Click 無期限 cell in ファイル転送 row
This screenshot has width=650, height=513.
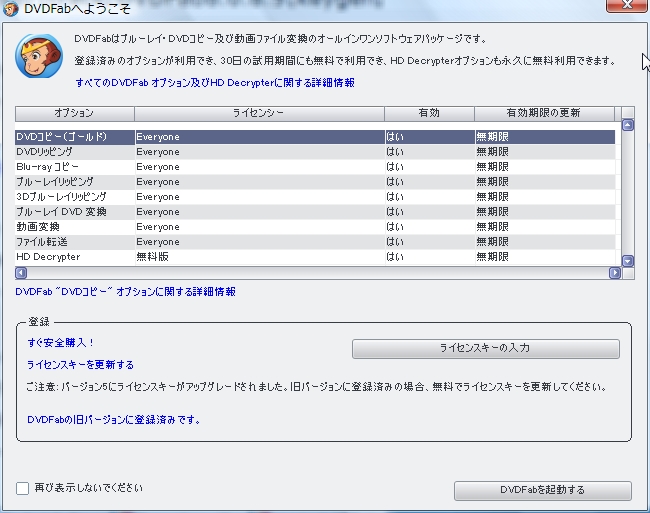coord(545,242)
